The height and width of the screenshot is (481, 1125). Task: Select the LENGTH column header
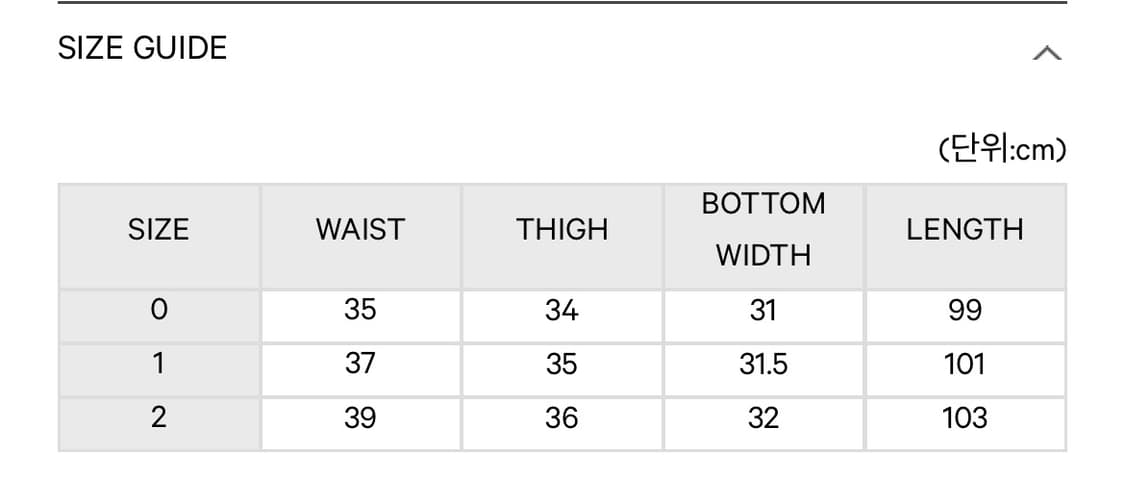tap(965, 230)
